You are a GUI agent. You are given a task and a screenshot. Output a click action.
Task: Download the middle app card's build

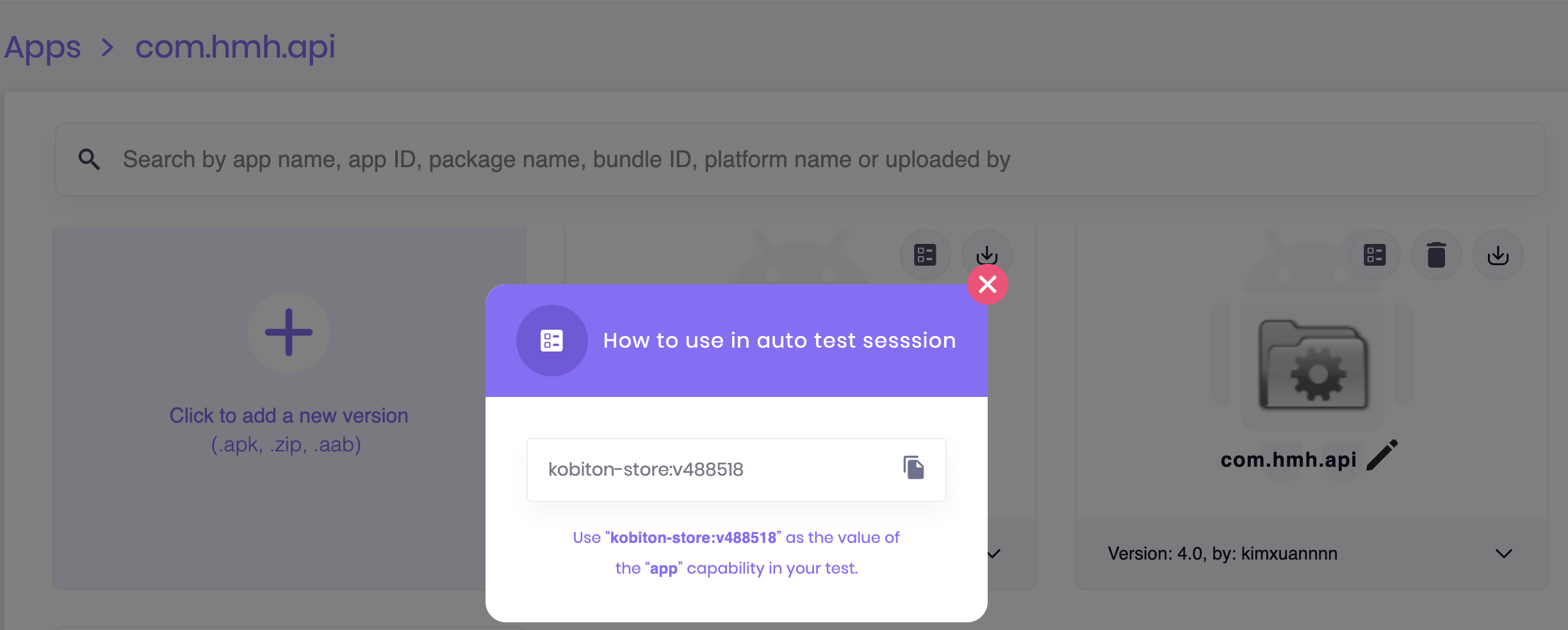(986, 254)
